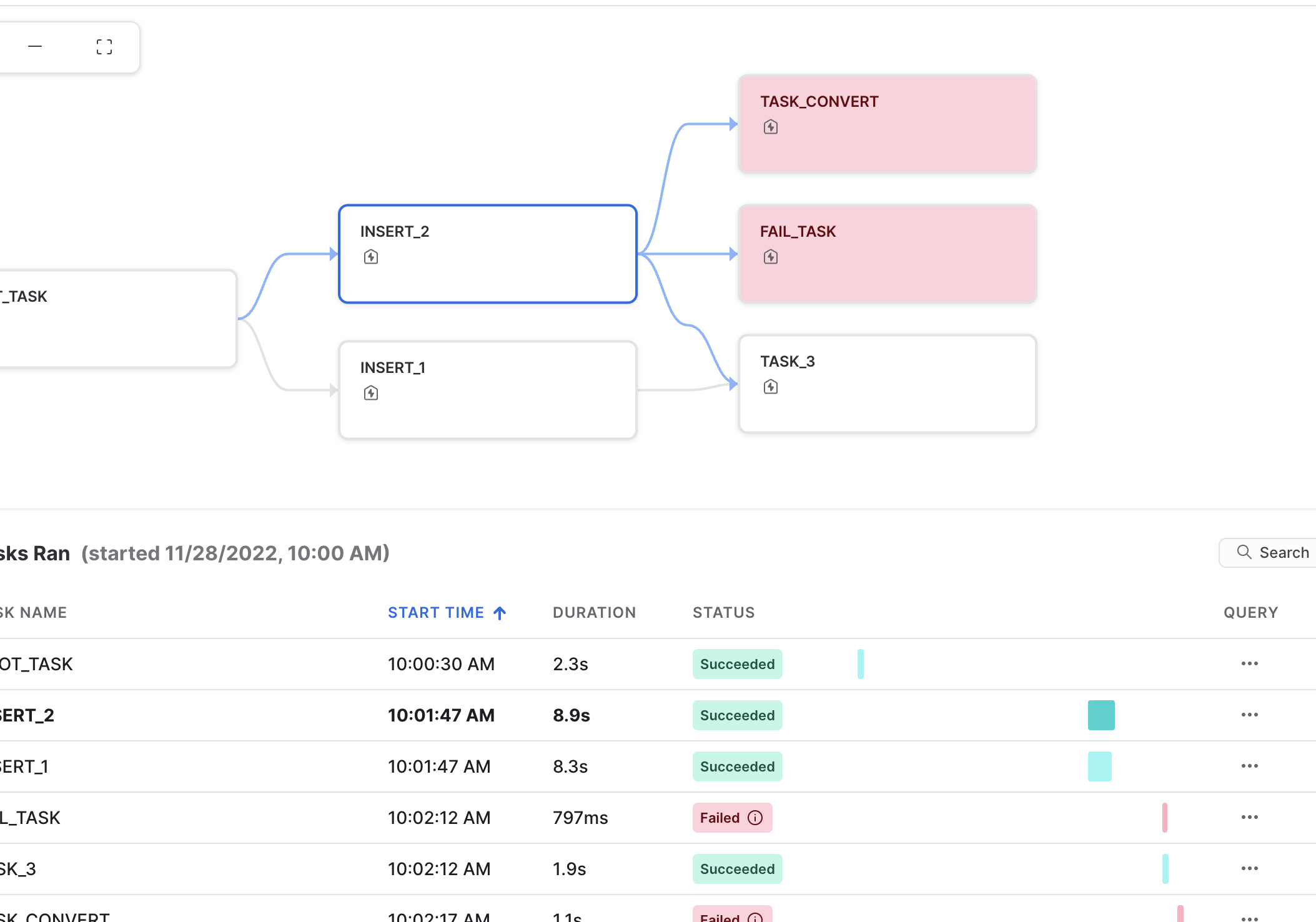Select the FAIL_TASK node in graph
1316x922 pixels.
tap(888, 254)
